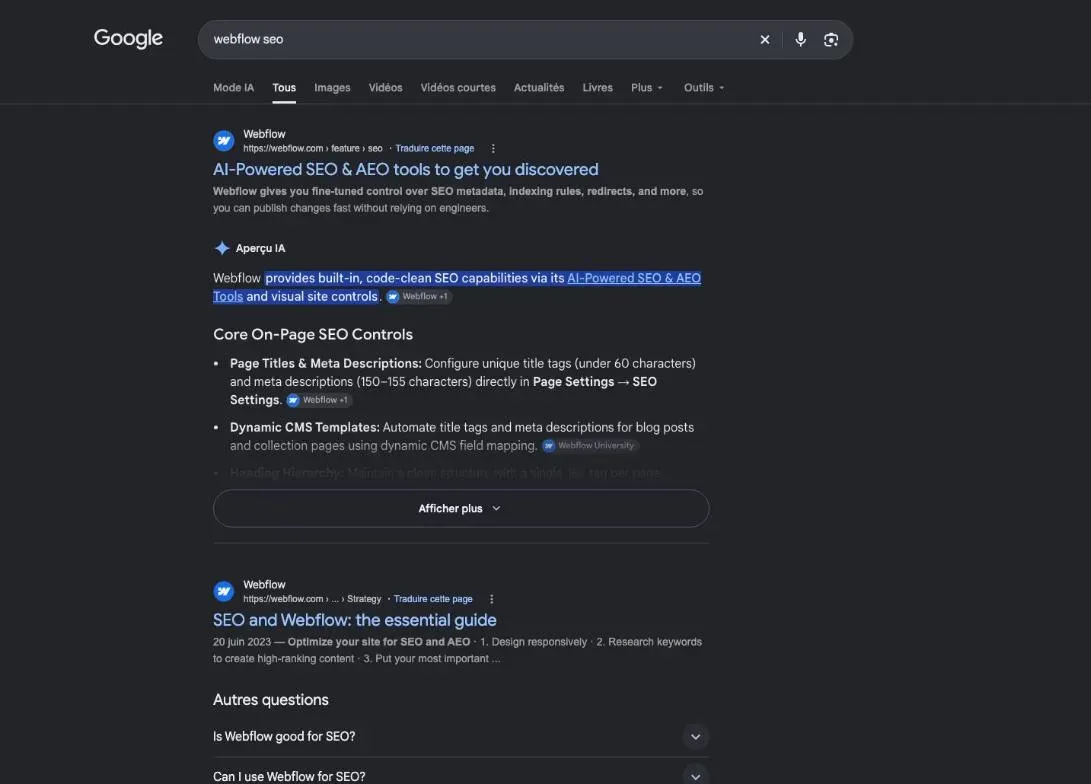Screen dimensions: 1091x784
Task: Go to the Actualités tab
Action: (539, 88)
